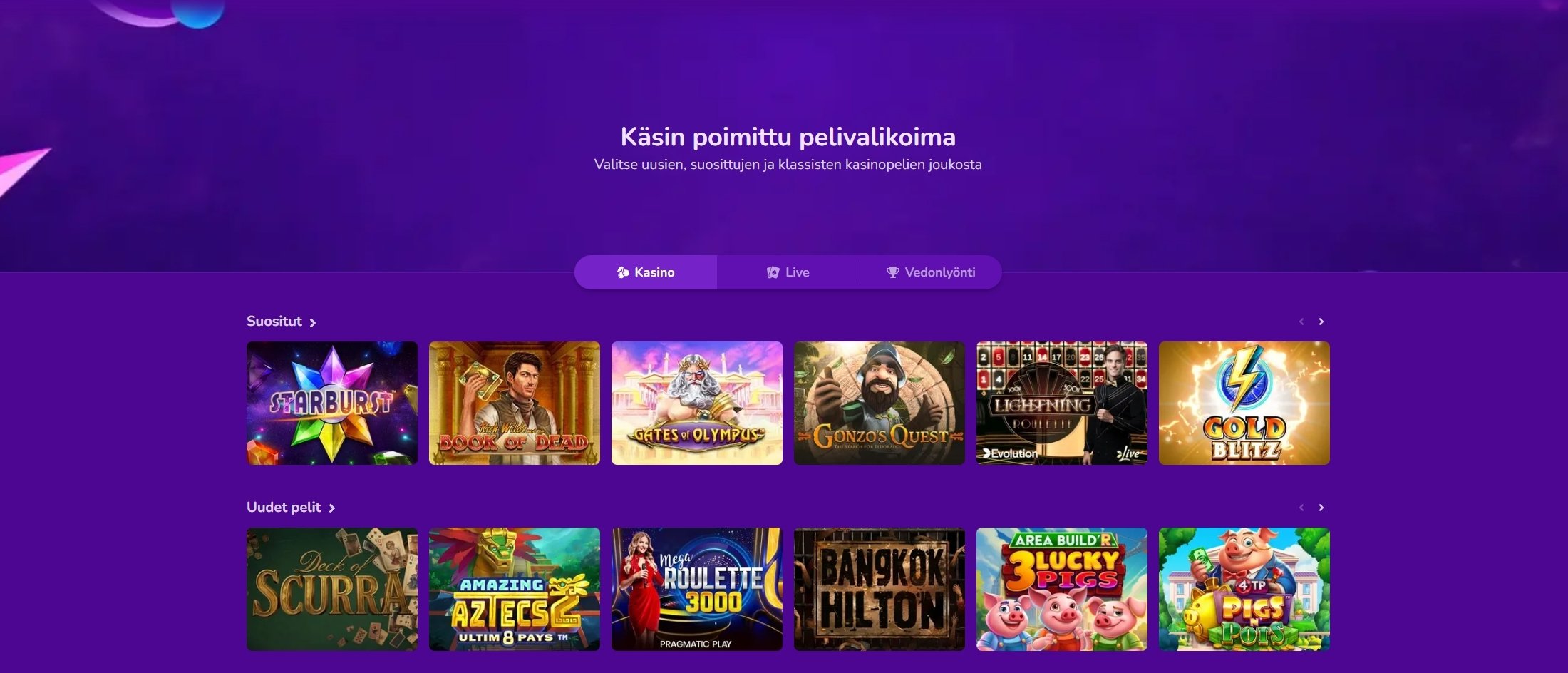
Task: Open the Gold Blitz game
Action: [1244, 404]
